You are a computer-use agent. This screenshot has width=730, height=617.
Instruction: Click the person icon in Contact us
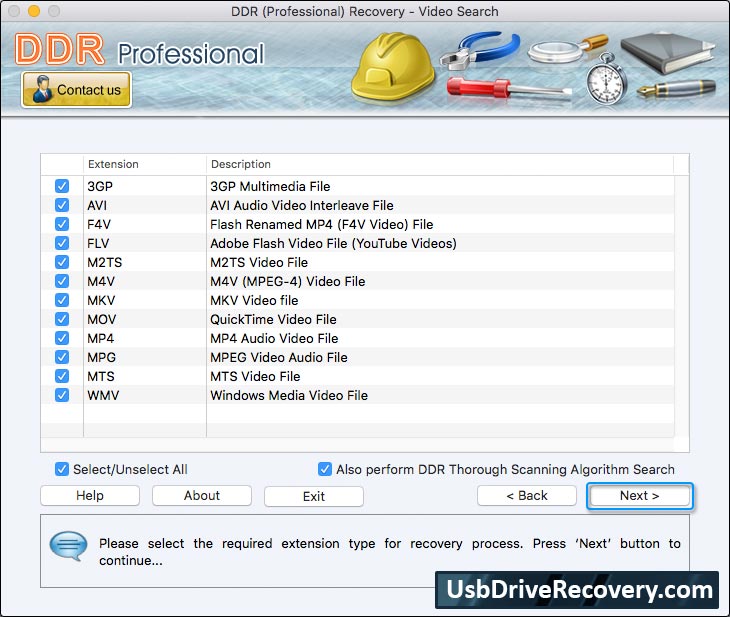(42, 89)
